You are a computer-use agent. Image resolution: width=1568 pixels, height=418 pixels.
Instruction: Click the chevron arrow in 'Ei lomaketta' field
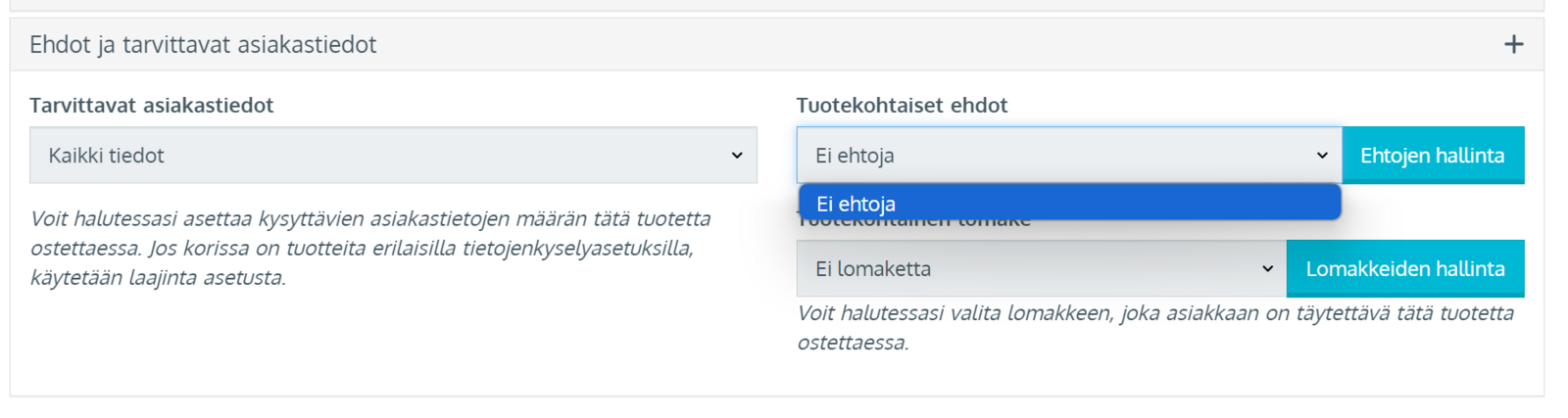[1267, 268]
